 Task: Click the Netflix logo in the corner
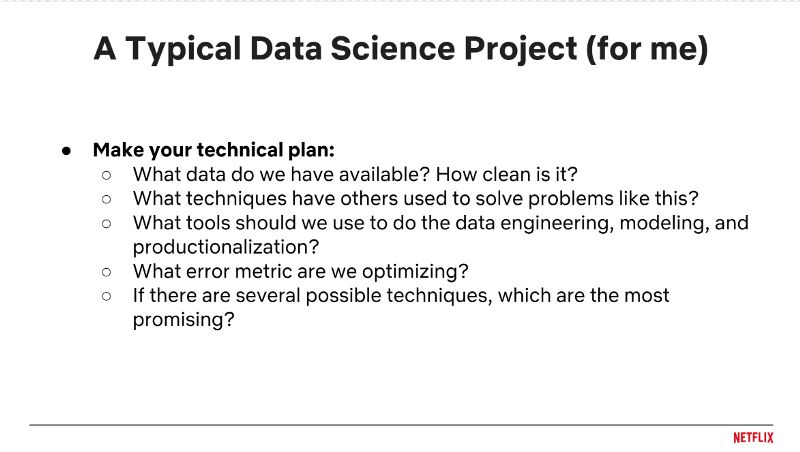pyautogui.click(x=753, y=437)
